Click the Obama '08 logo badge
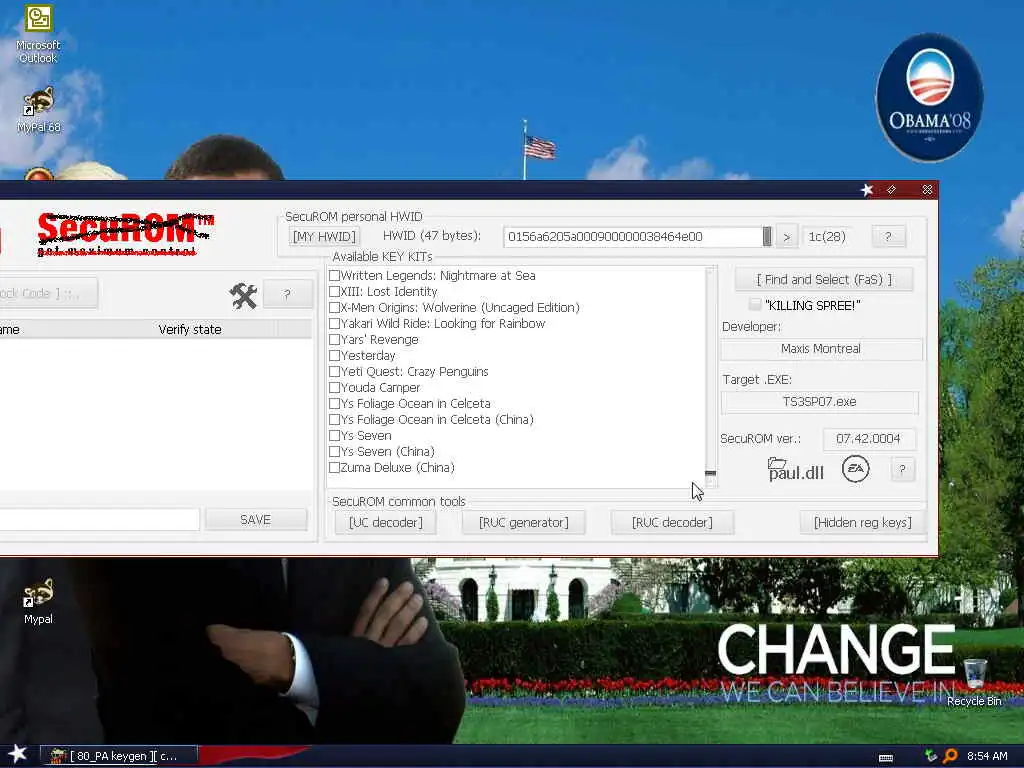This screenshot has height=768, width=1024. pyautogui.click(x=929, y=97)
